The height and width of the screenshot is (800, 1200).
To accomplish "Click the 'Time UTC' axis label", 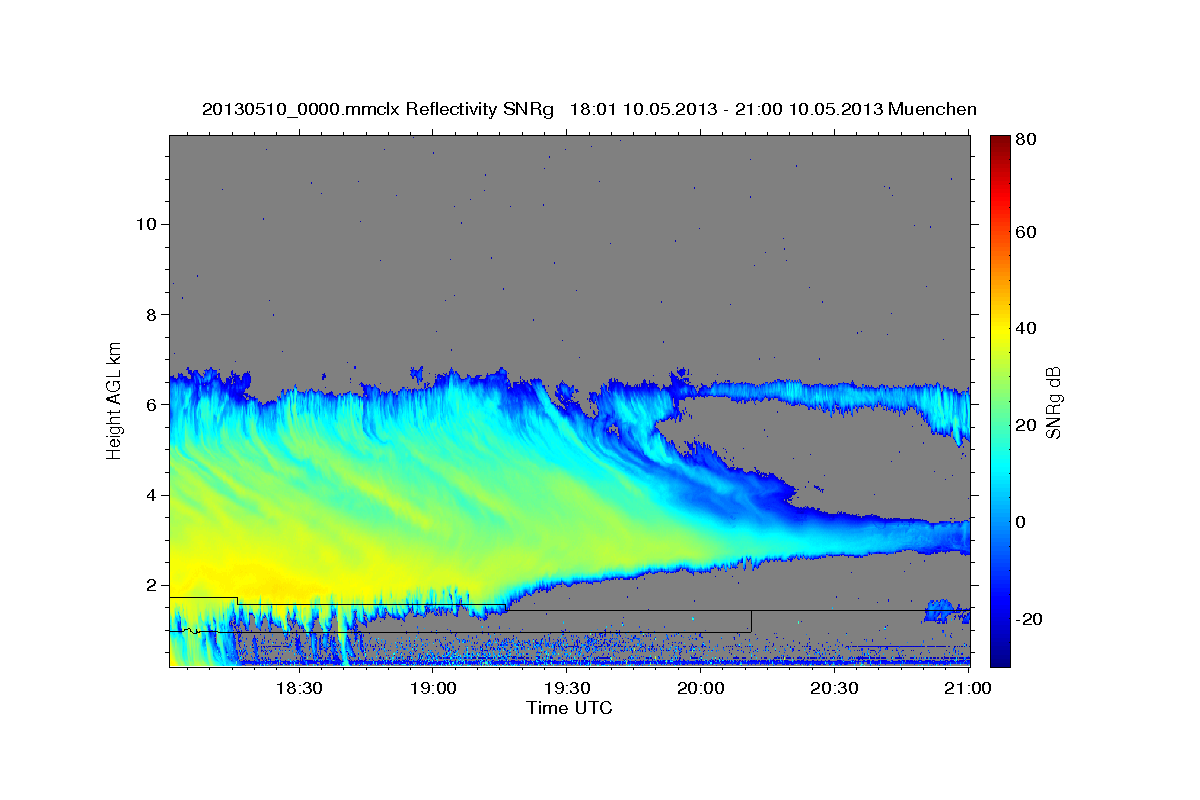I will tap(569, 708).
